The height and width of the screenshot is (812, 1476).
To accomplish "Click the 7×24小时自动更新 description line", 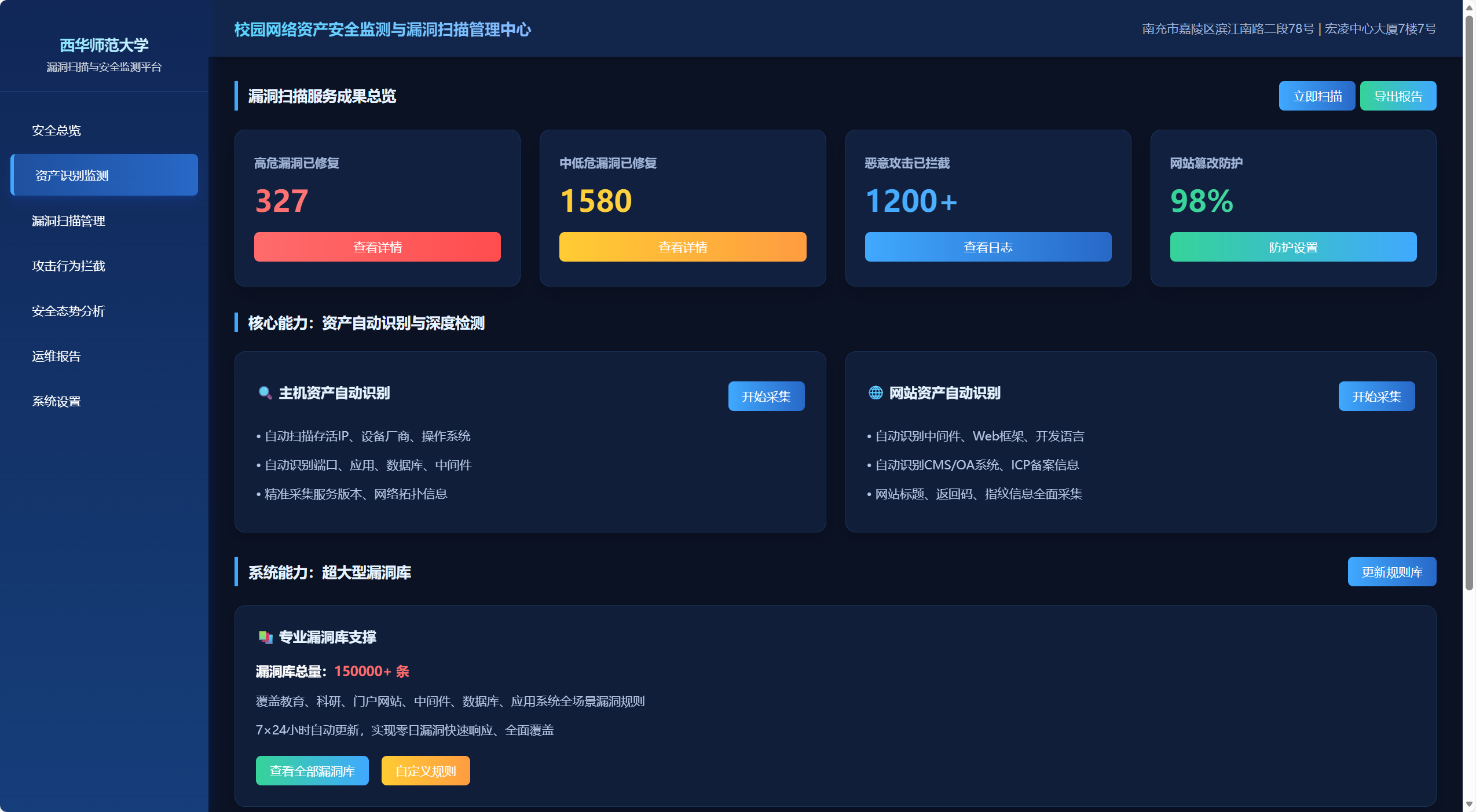I will (405, 730).
